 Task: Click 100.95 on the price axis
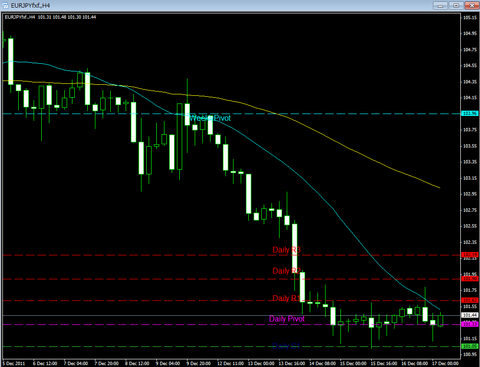pyautogui.click(x=470, y=354)
